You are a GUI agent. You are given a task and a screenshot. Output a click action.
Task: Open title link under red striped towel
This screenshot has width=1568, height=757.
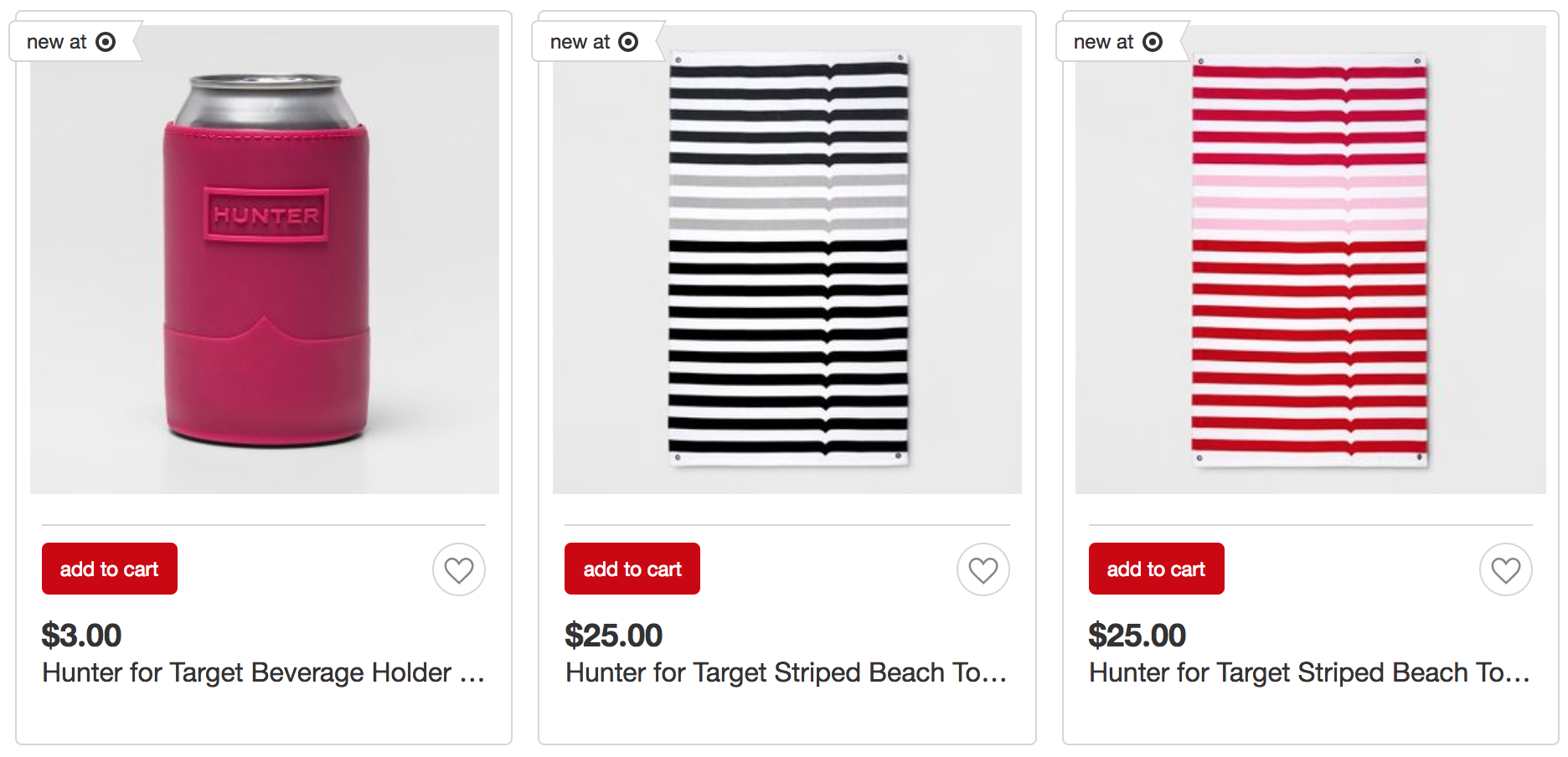coord(1309,672)
